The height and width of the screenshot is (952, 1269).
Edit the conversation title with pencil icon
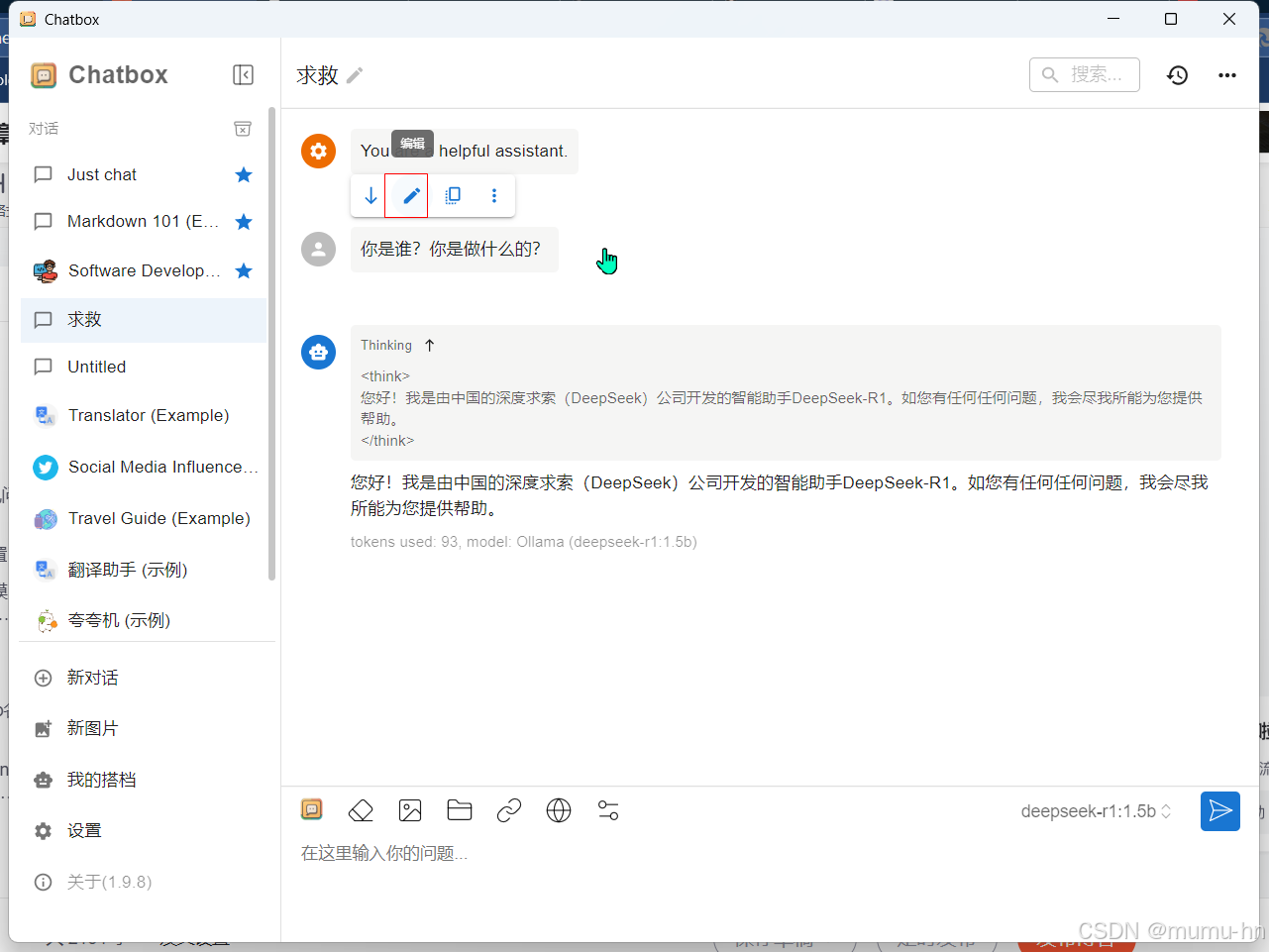point(355,75)
